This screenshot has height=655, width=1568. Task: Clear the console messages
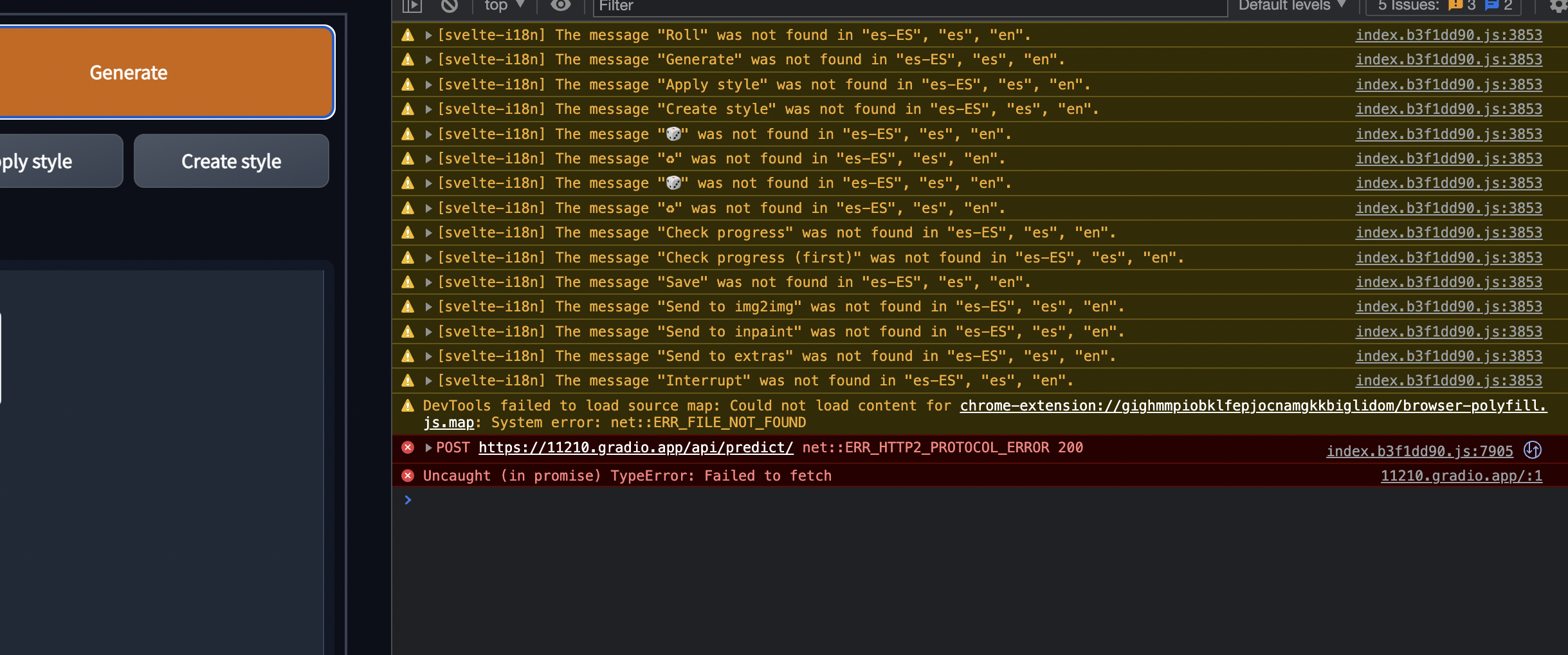coord(449,5)
